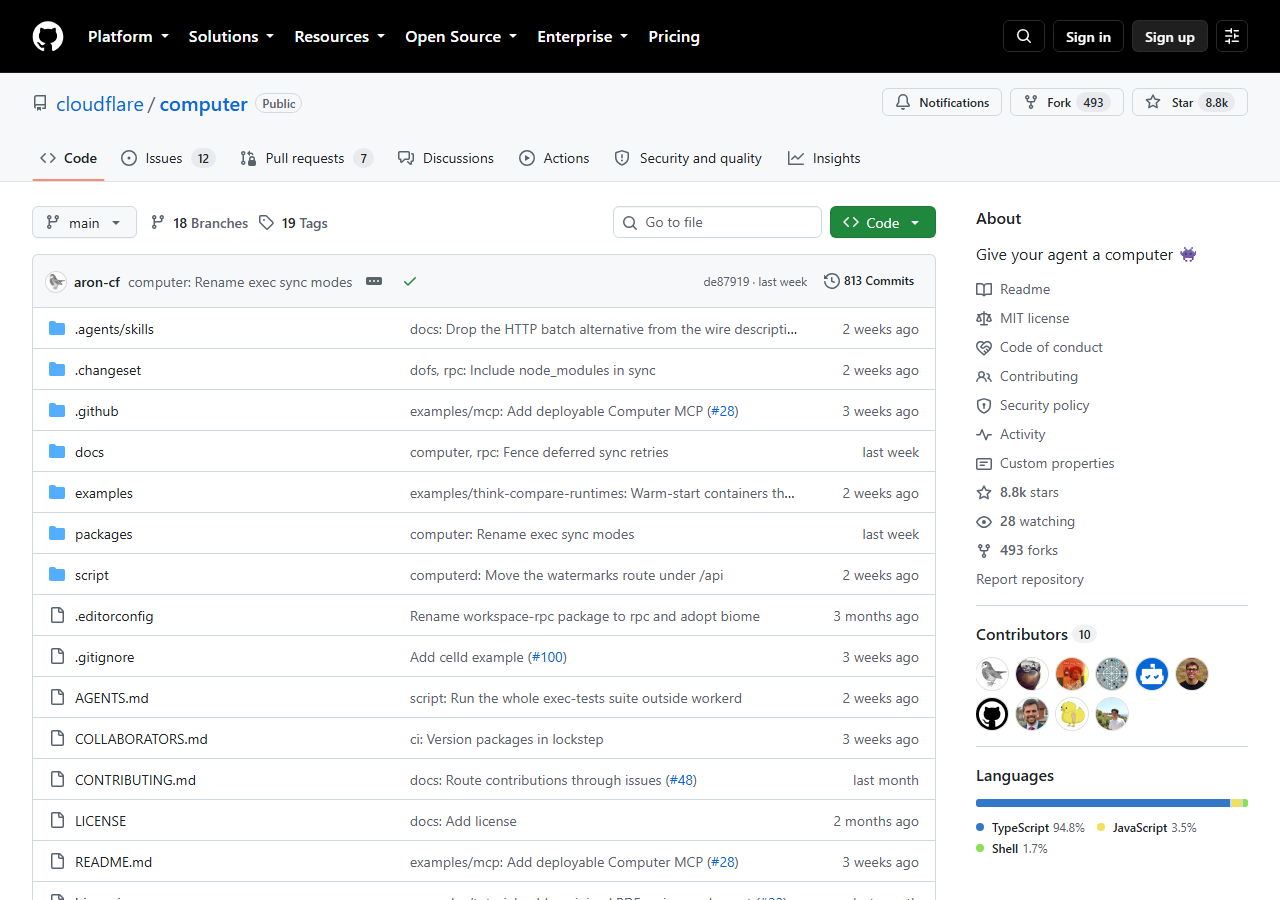1280x900 pixels.
Task: Open the cloudflare owner link
Action: tap(100, 104)
